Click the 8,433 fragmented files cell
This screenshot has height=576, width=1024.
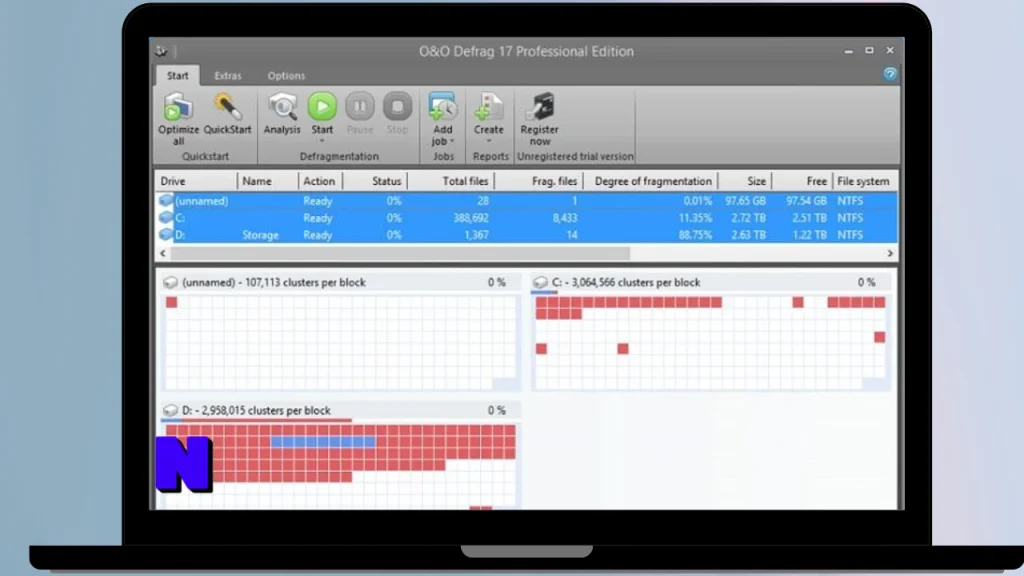pyautogui.click(x=564, y=218)
